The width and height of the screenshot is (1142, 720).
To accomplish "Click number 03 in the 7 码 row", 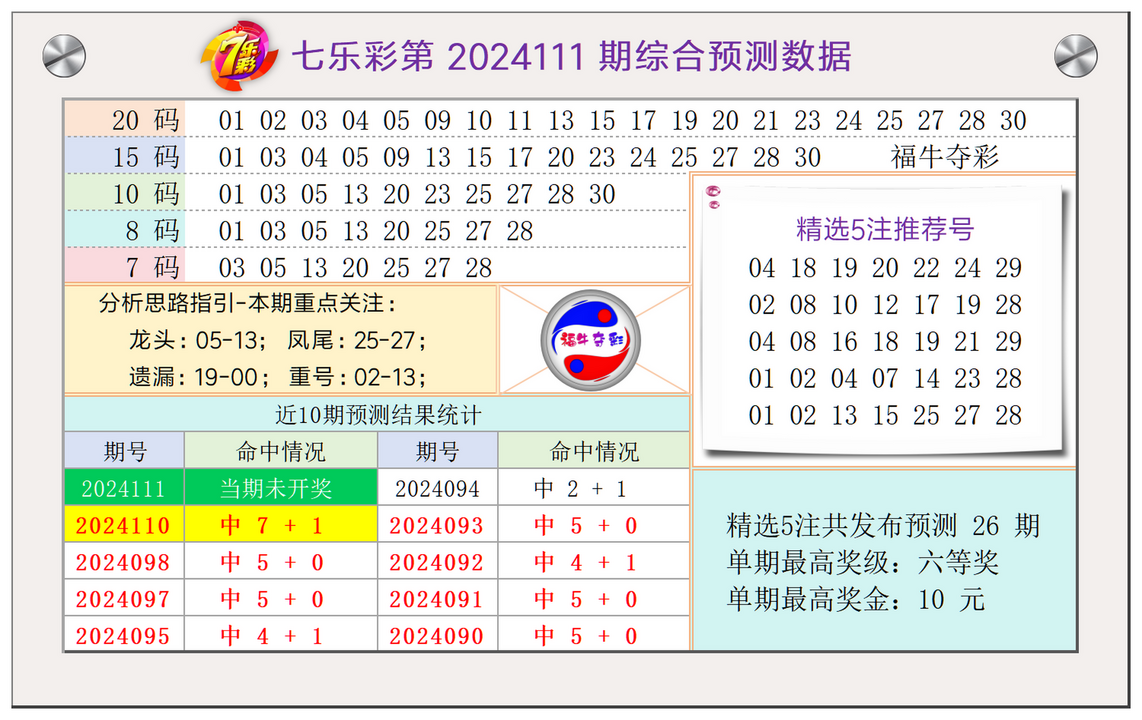I will (232, 268).
